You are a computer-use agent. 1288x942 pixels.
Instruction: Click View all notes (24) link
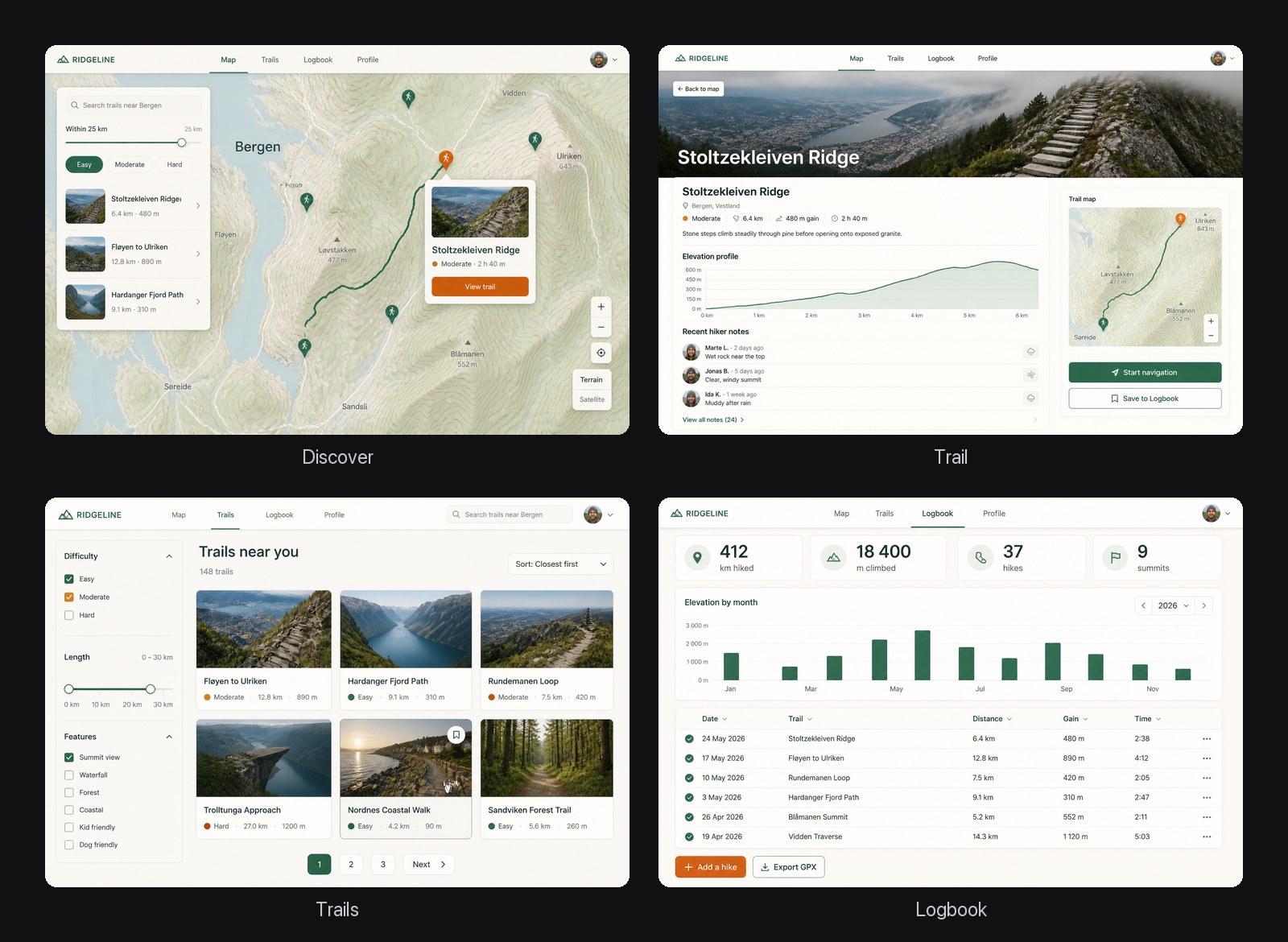click(x=713, y=419)
